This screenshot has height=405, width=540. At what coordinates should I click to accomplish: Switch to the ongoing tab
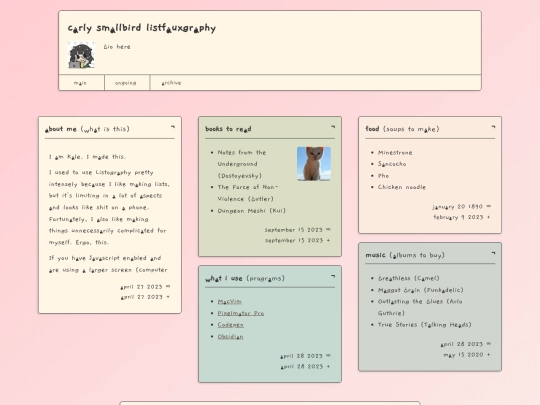(x=127, y=83)
